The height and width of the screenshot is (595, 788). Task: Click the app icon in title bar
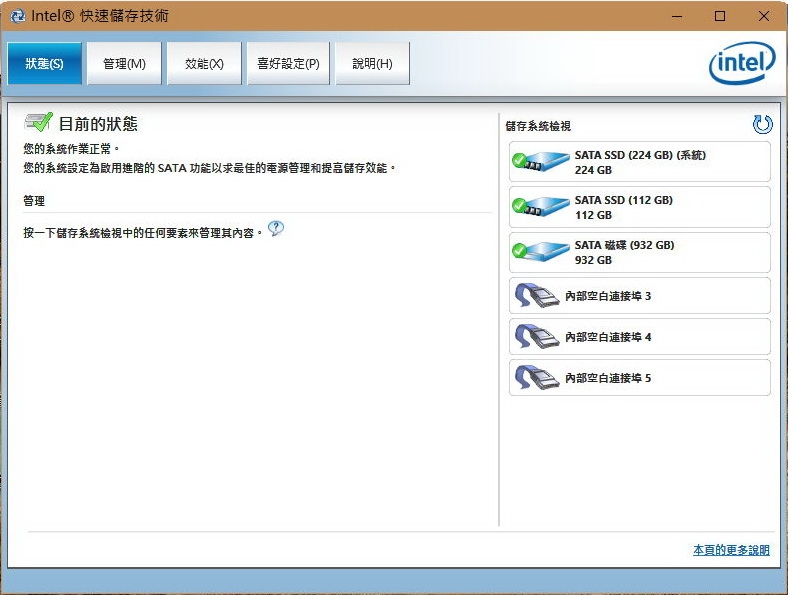coord(18,16)
